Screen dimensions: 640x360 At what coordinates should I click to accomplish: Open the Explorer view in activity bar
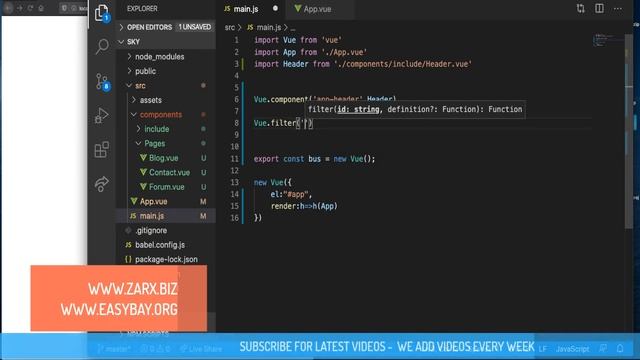pos(101,13)
